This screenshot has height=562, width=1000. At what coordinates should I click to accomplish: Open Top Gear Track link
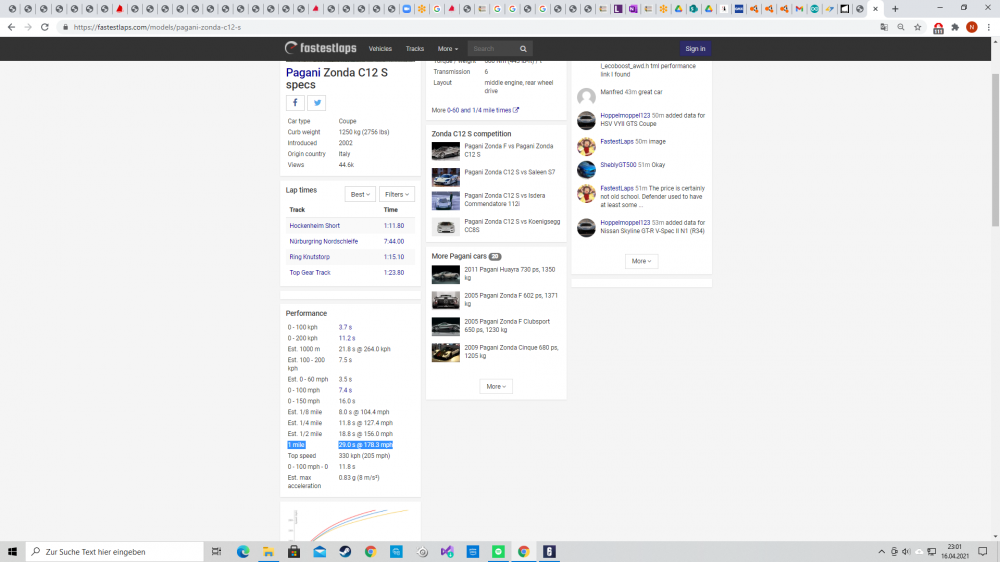tap(310, 272)
